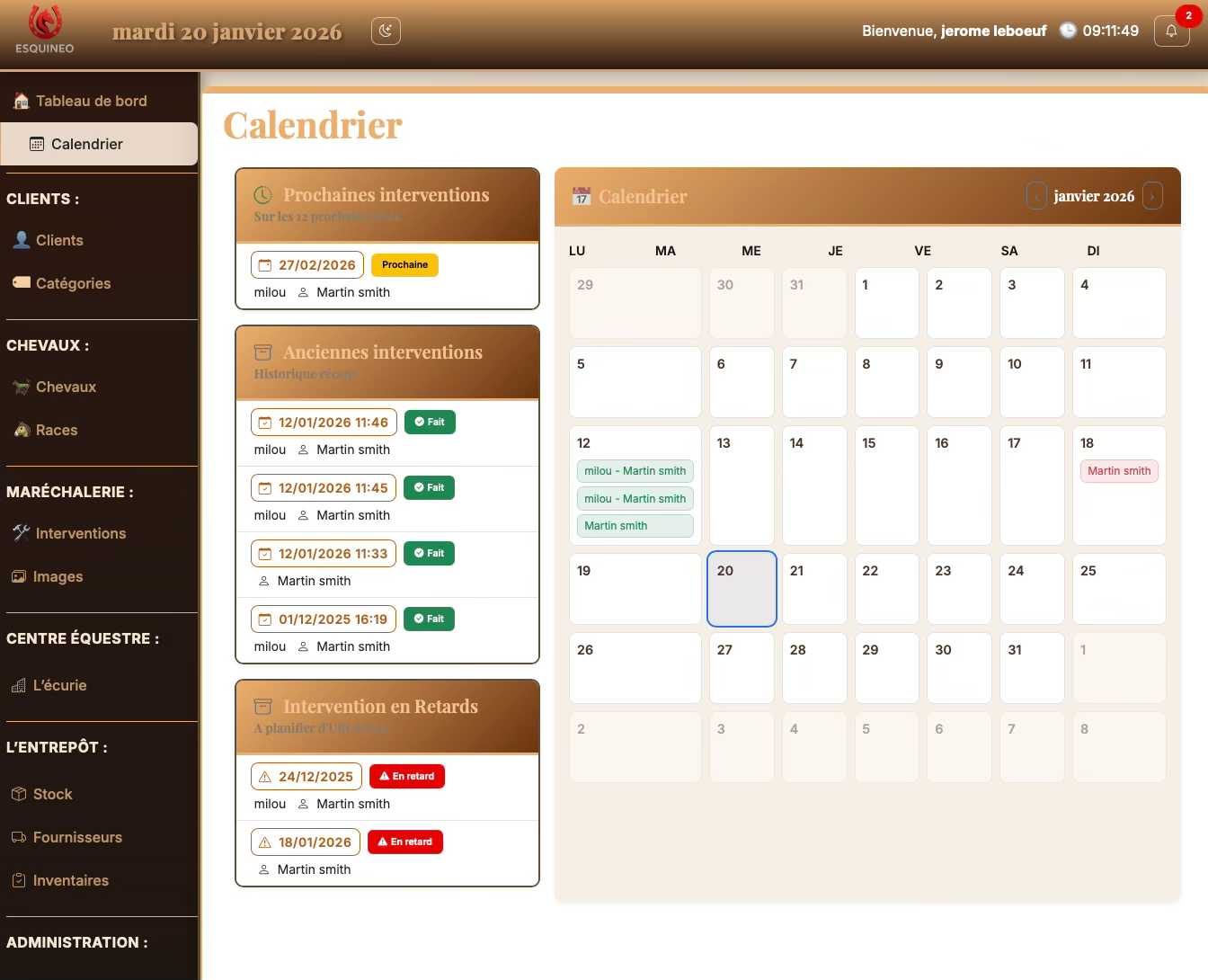This screenshot has width=1208, height=980.
Task: Click the 27/02/2026 upcoming intervention date
Action: pos(307,265)
